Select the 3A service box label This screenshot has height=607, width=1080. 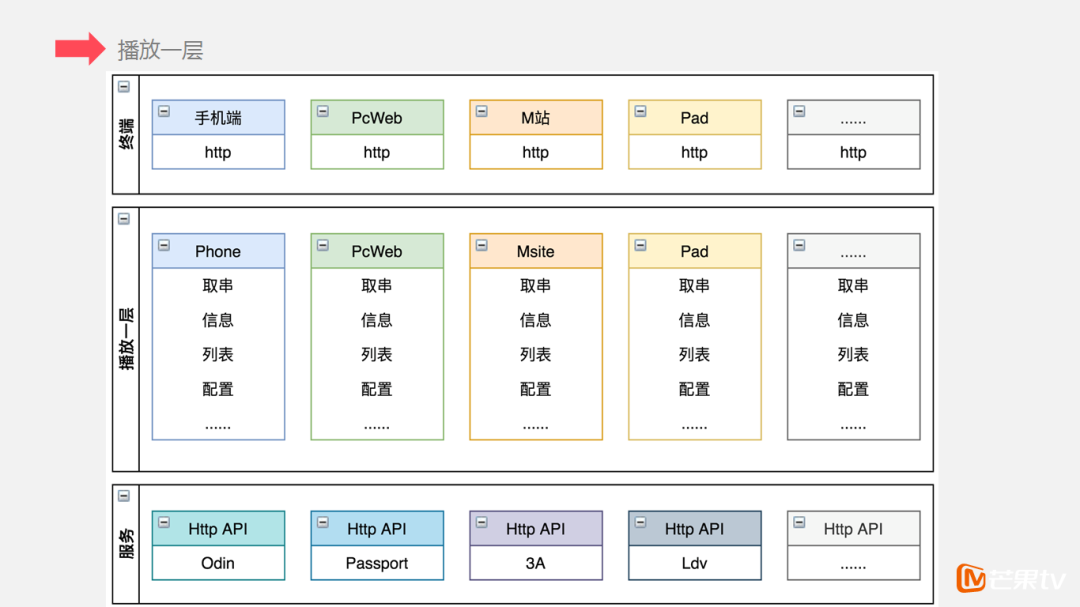tap(535, 563)
